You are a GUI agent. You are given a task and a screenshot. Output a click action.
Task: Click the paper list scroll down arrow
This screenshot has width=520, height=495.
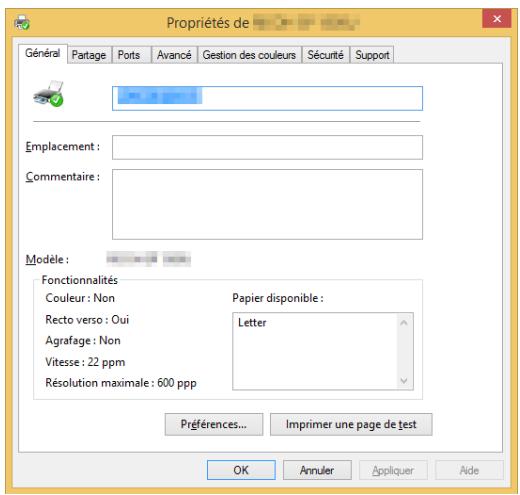(x=404, y=380)
